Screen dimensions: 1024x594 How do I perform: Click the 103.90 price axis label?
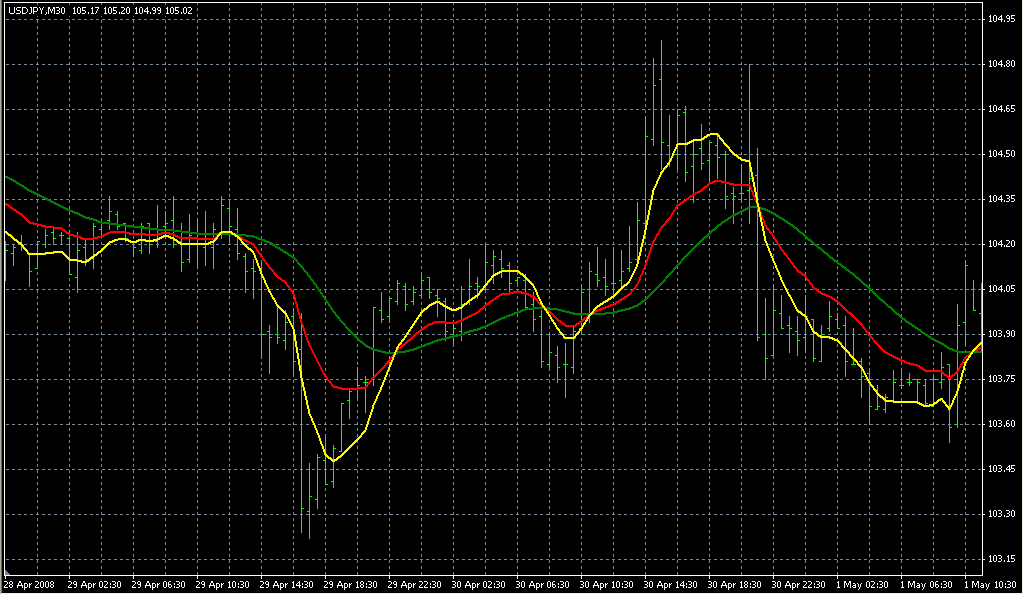click(x=1002, y=334)
